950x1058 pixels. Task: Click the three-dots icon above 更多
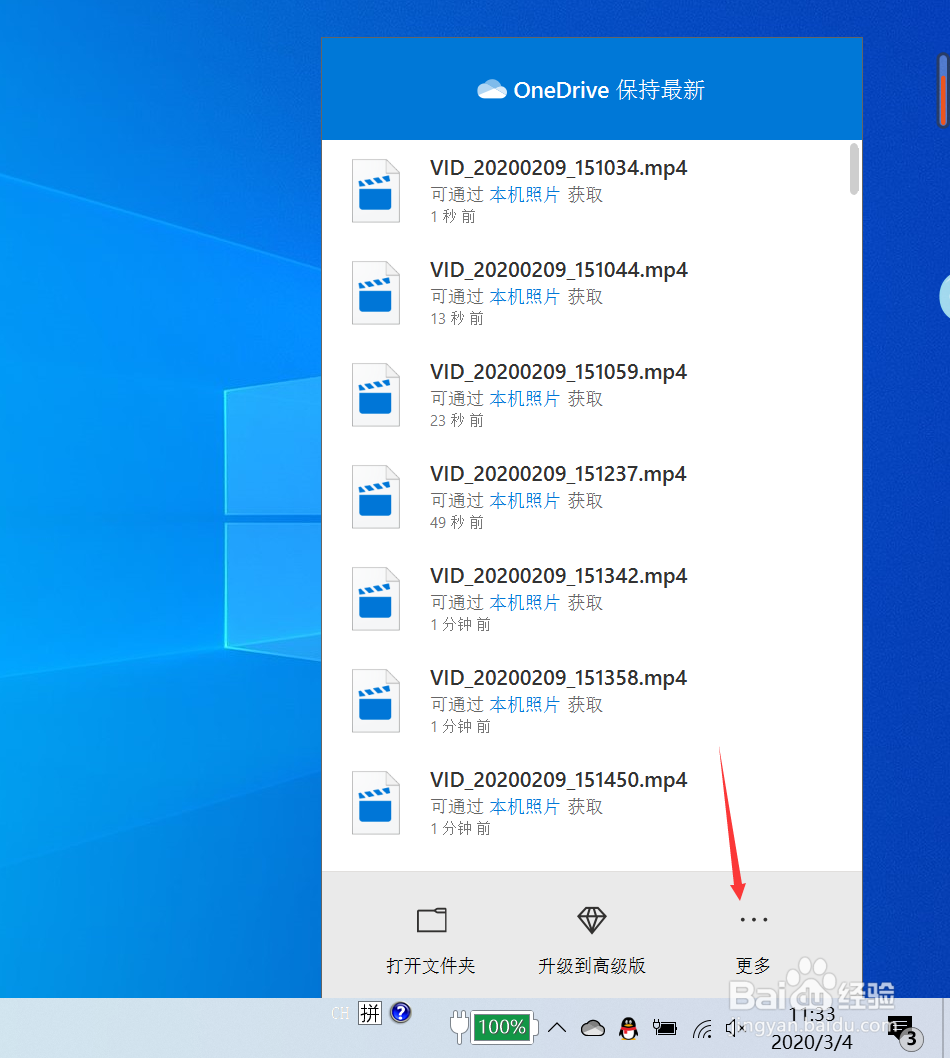[x=754, y=920]
